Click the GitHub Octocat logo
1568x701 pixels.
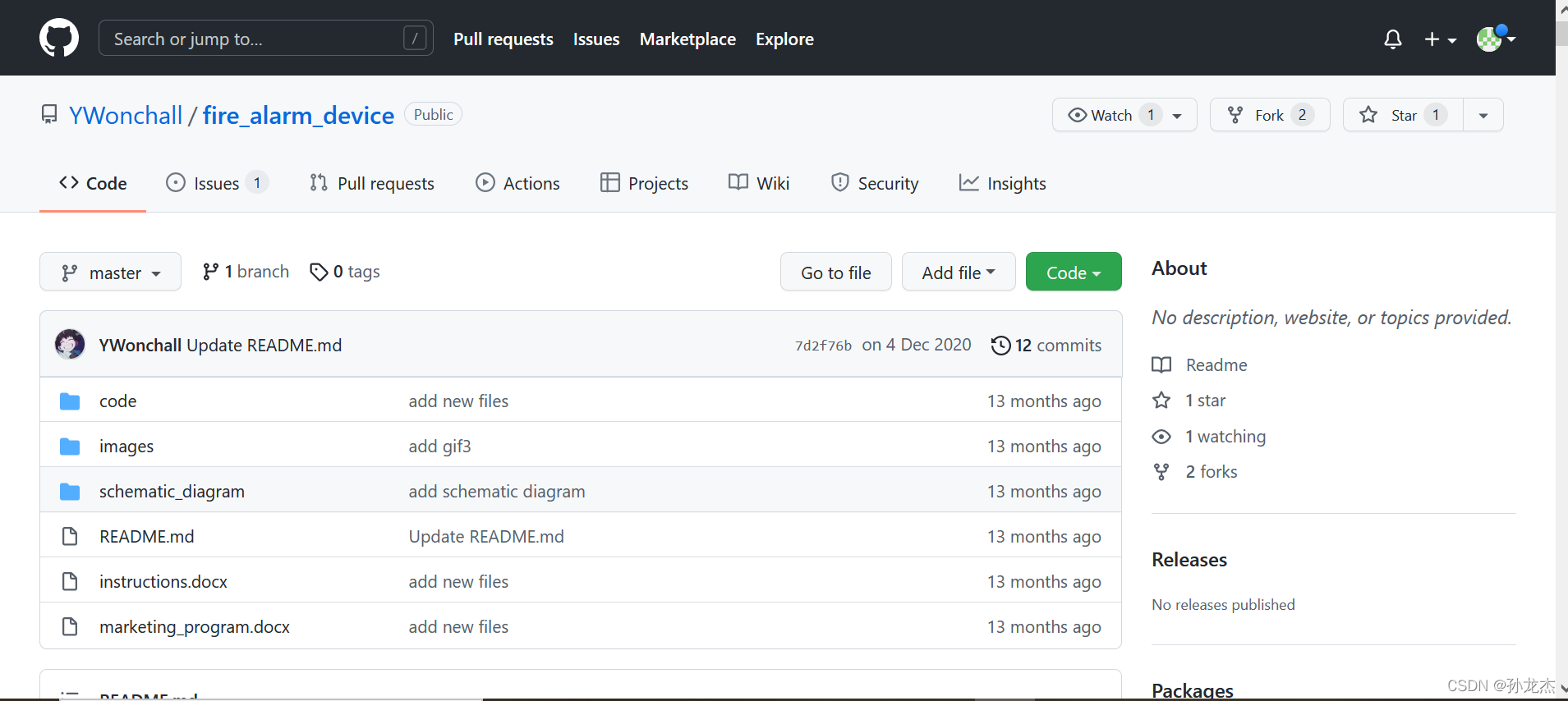(59, 39)
